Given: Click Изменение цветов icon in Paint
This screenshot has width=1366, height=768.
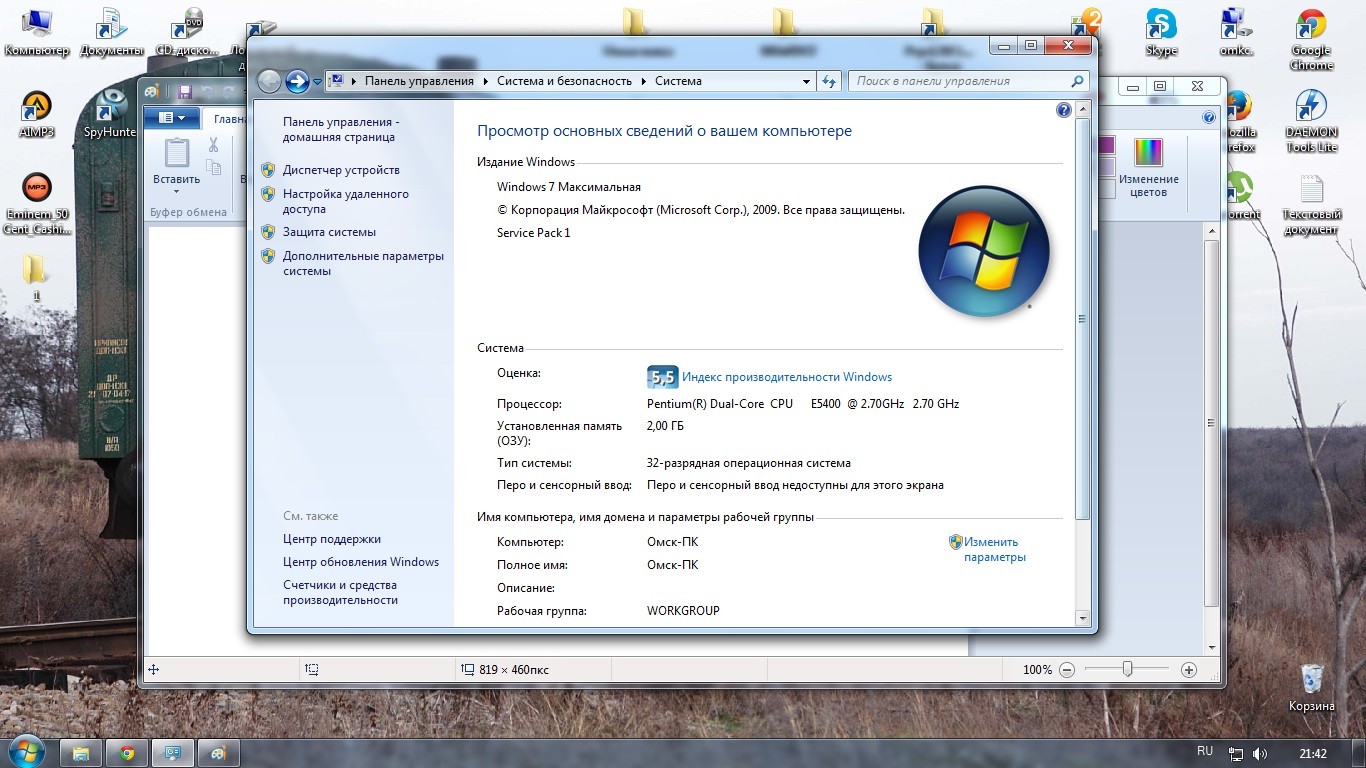Looking at the screenshot, I should (1148, 167).
